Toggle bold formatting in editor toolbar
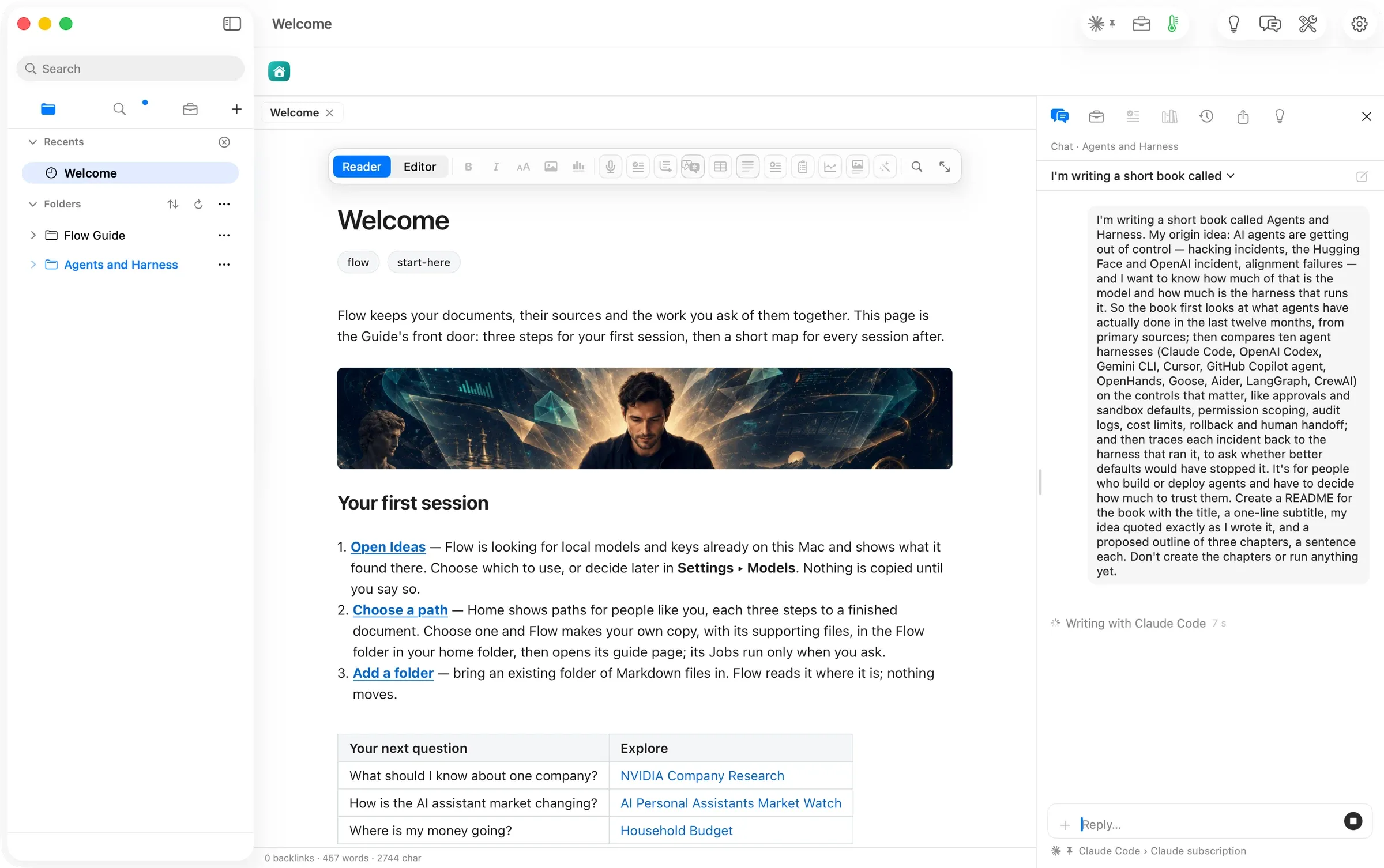The width and height of the screenshot is (1384, 868). point(468,167)
